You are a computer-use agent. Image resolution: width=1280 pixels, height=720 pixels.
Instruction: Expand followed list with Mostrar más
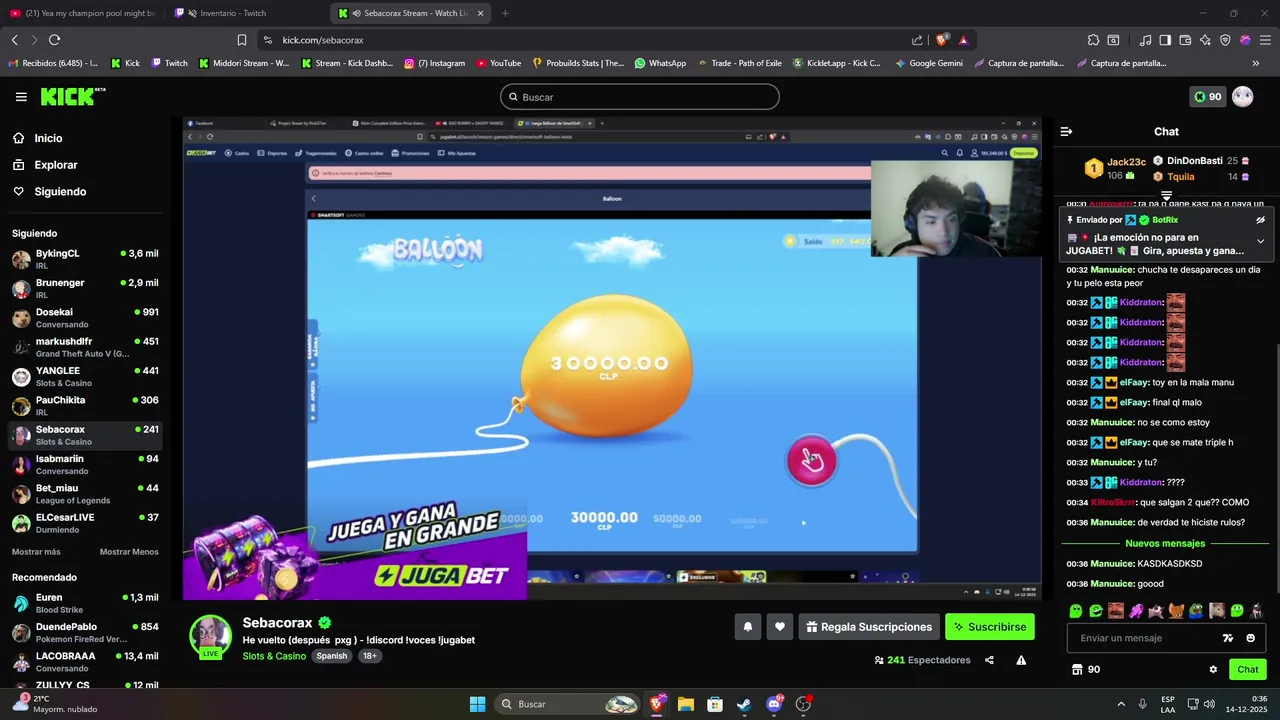coord(36,552)
